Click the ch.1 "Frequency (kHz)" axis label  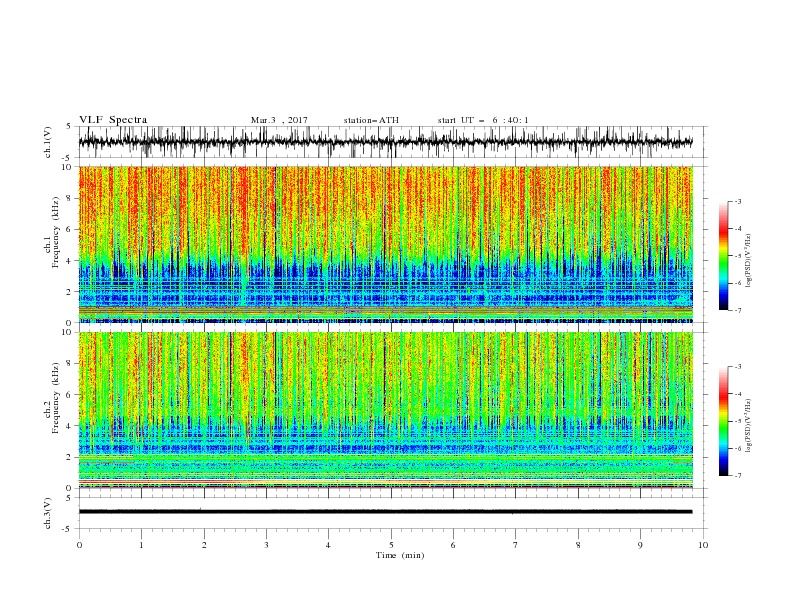tap(56, 232)
